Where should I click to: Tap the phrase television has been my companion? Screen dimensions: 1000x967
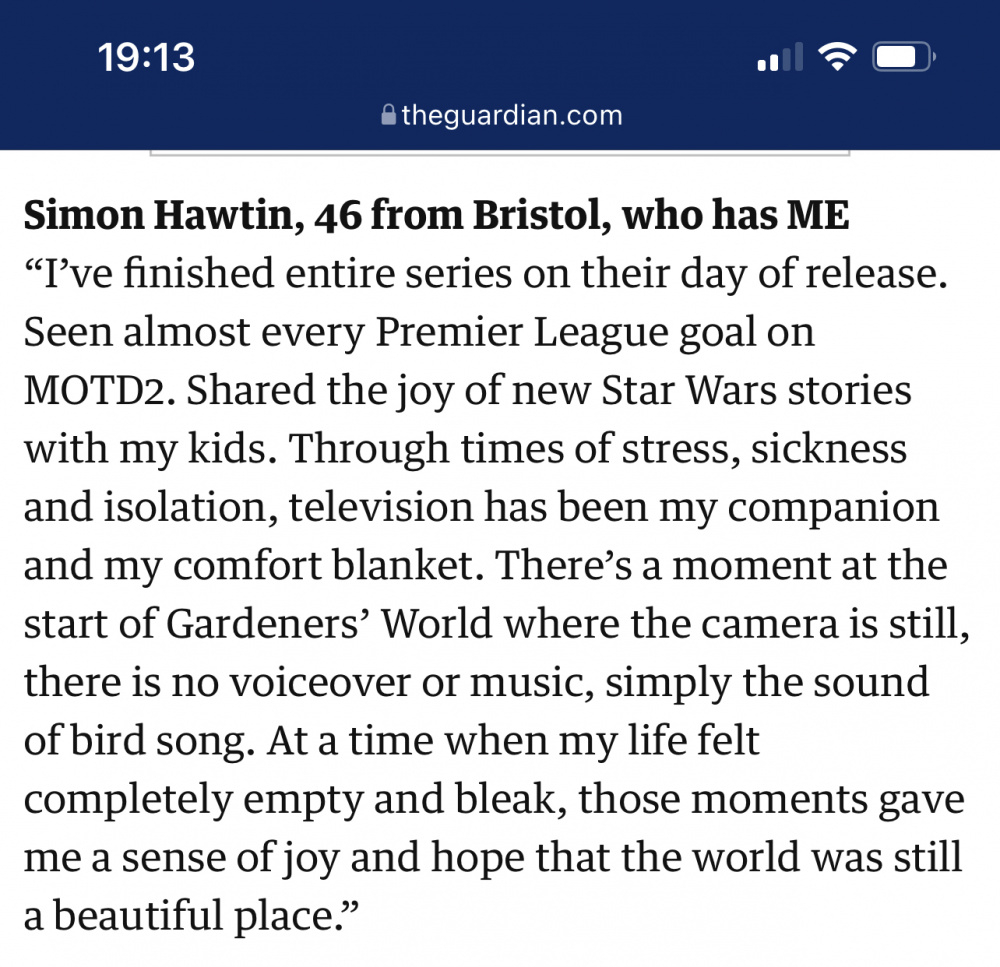coord(614,507)
